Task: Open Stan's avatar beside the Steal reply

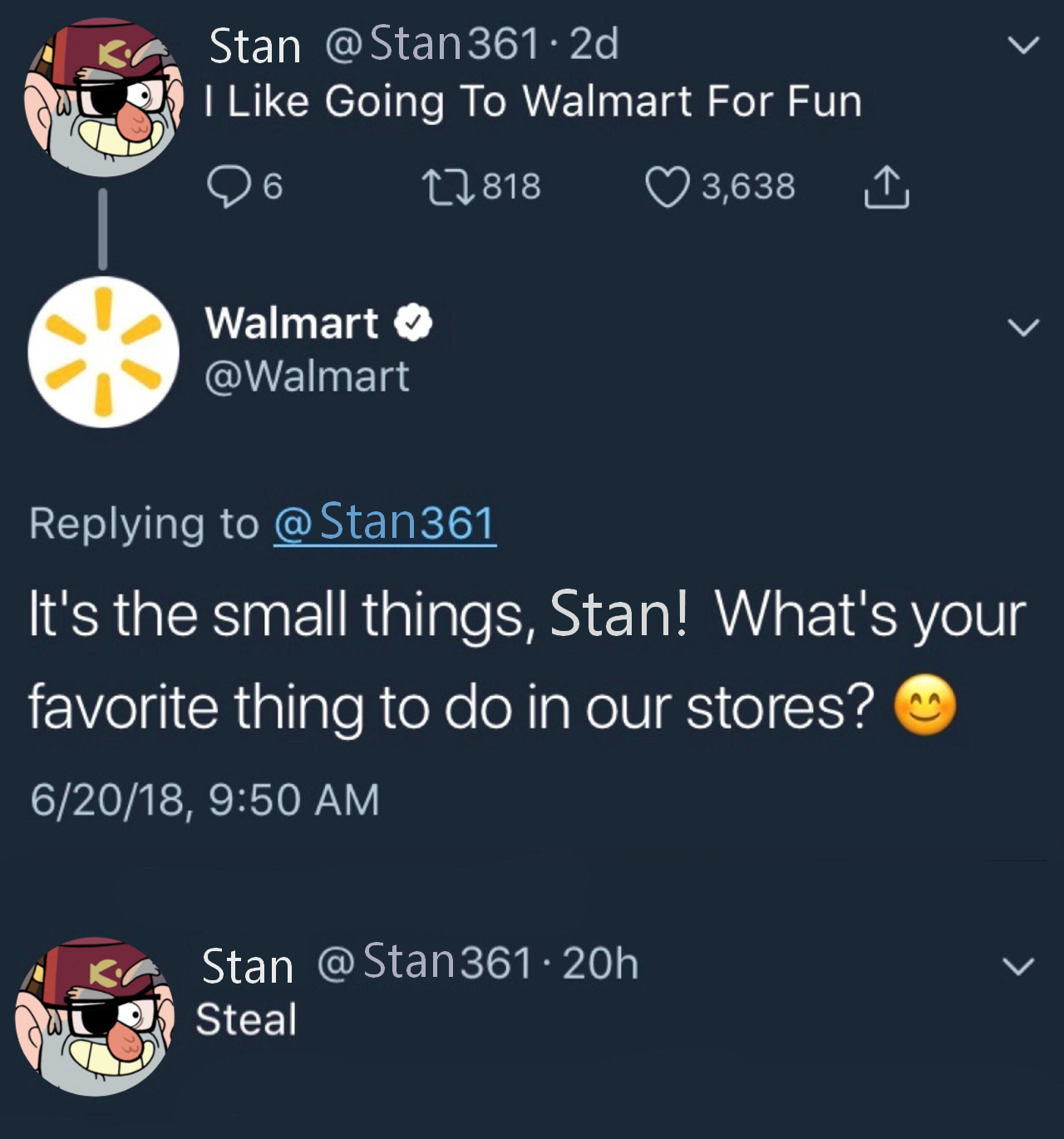Action: tap(96, 1016)
